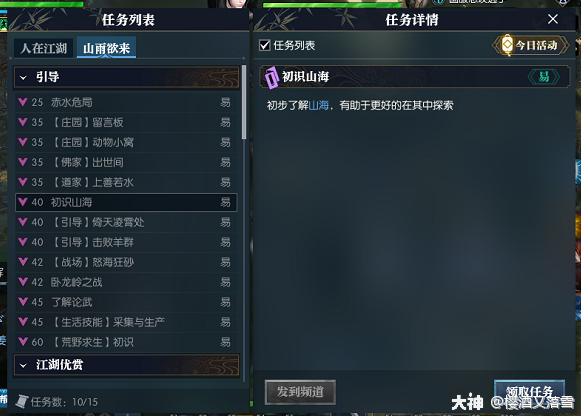The image size is (581, 416).
Task: Click purple marker icon beside 了解论武
Action: click(23, 302)
